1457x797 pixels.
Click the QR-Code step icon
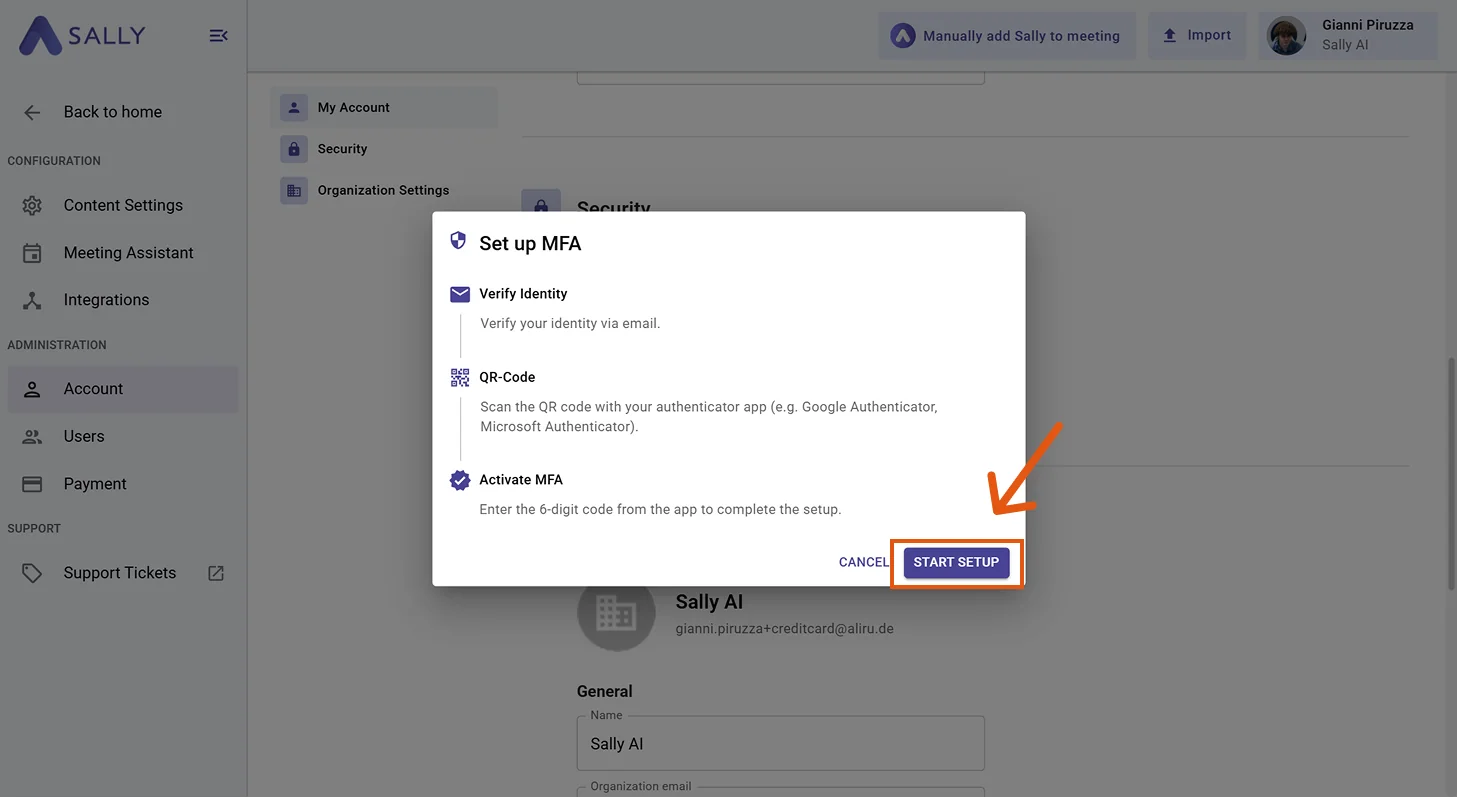(x=460, y=377)
